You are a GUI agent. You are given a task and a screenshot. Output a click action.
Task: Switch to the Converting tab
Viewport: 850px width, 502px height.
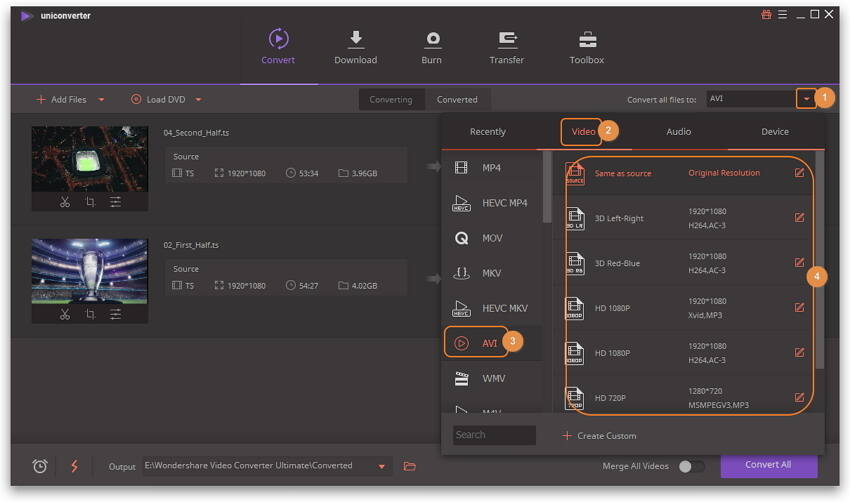[391, 100]
